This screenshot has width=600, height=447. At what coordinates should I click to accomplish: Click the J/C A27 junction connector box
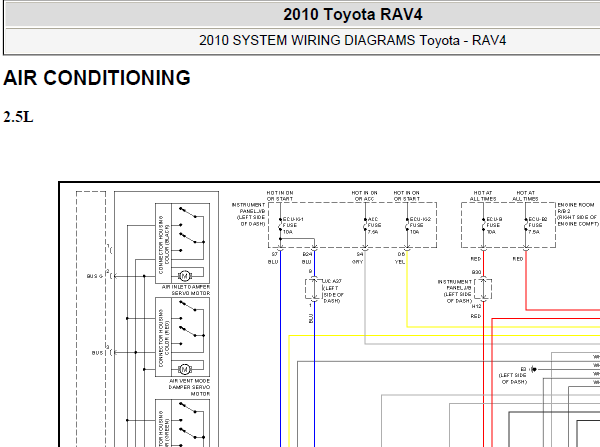coord(314,289)
